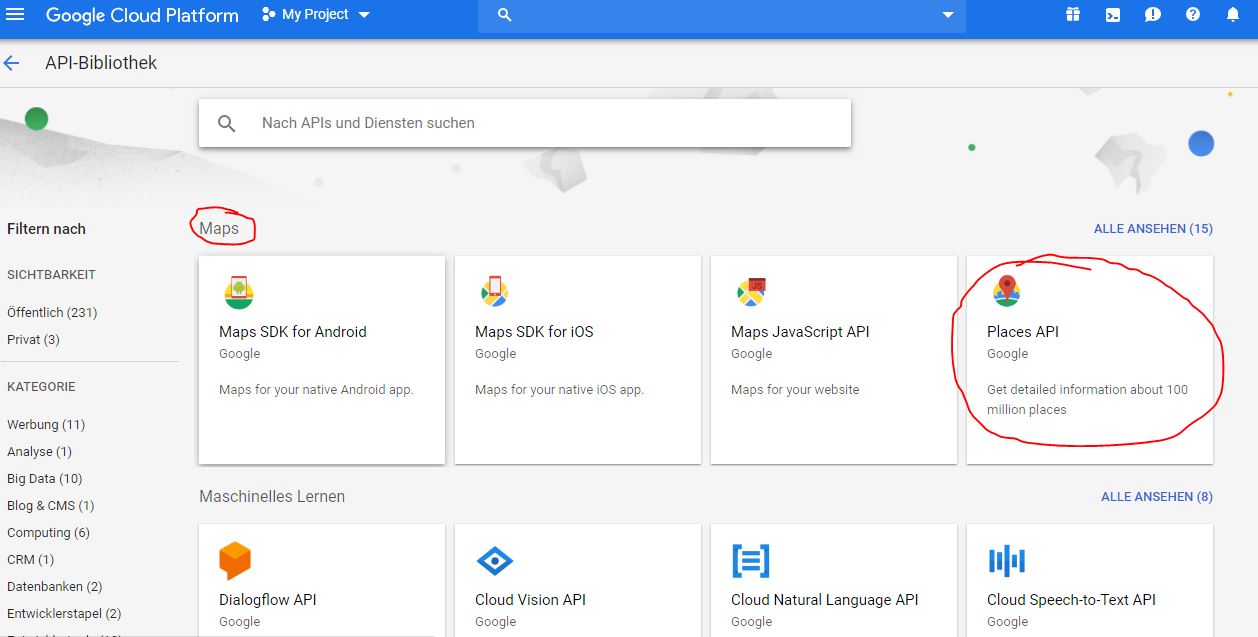
Task: Activate Cloud Shell terminal icon
Action: [x=1113, y=15]
